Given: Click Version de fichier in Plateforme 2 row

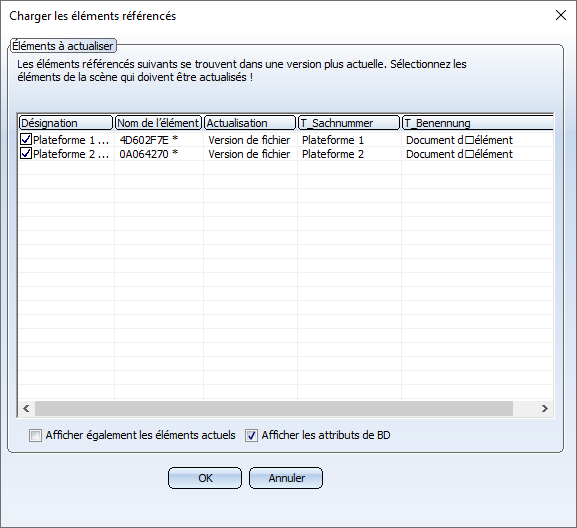Looking at the screenshot, I should click(249, 154).
